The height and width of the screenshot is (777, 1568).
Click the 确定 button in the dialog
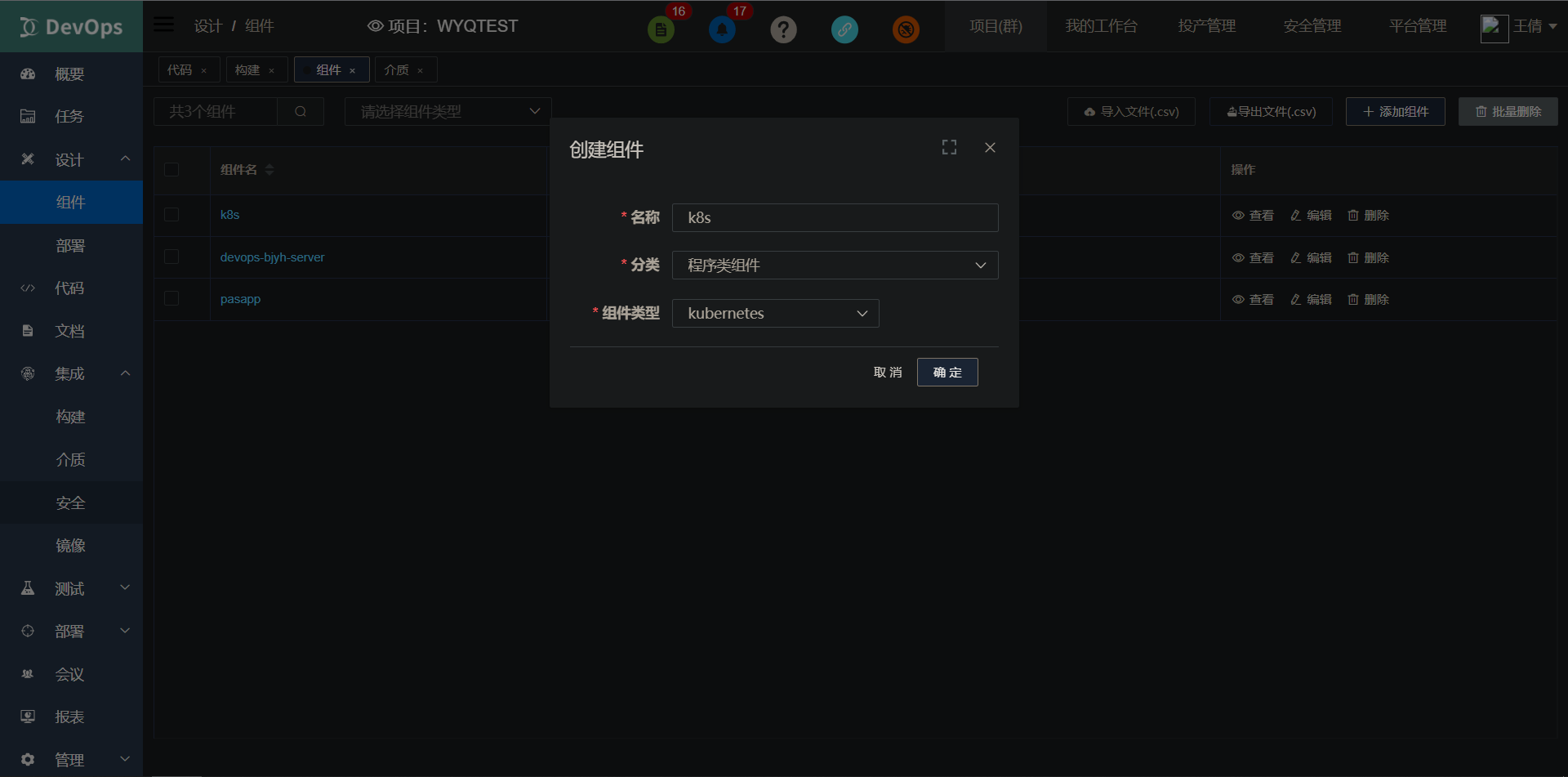[x=947, y=373]
